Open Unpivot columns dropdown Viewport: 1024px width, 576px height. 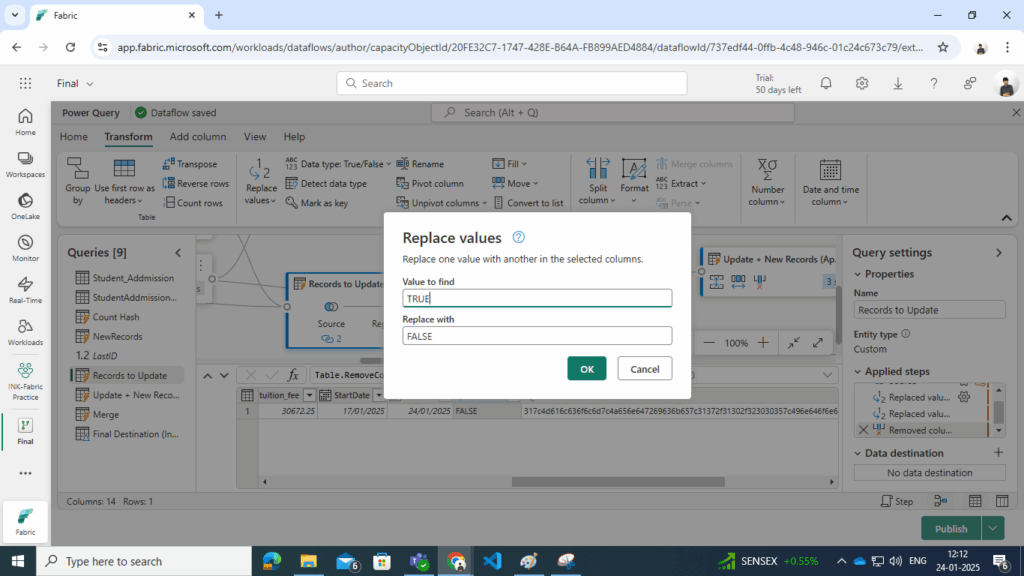click(x=441, y=203)
